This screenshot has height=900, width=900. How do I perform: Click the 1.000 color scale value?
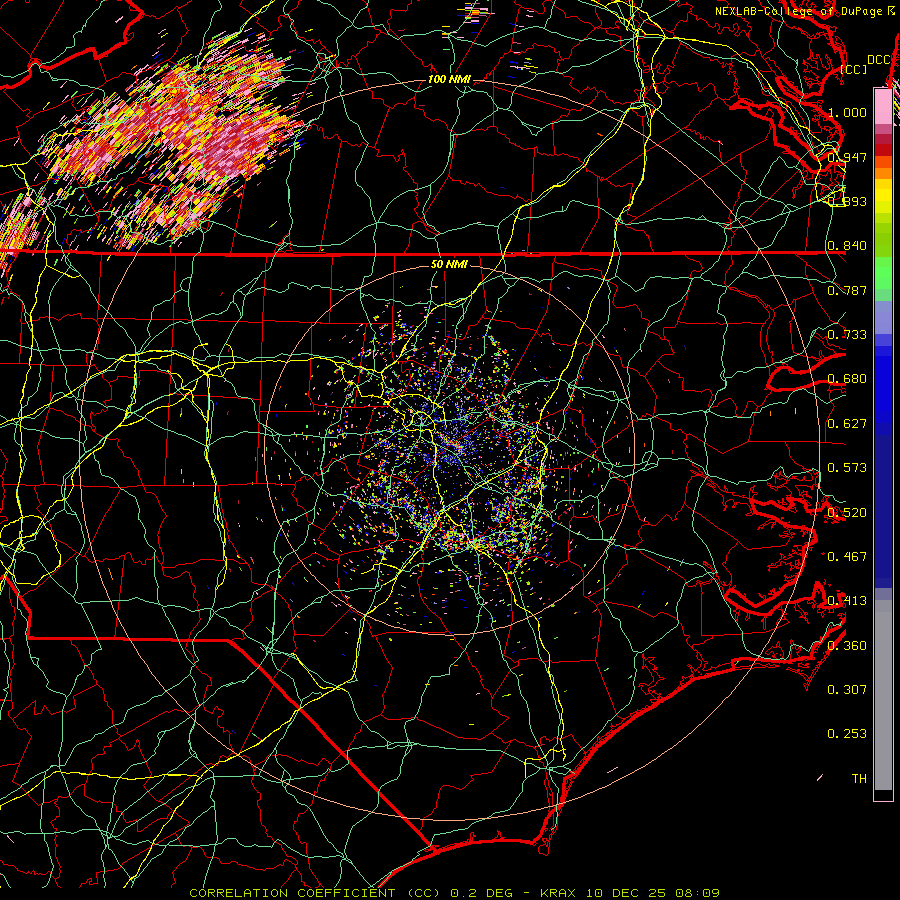click(x=847, y=112)
